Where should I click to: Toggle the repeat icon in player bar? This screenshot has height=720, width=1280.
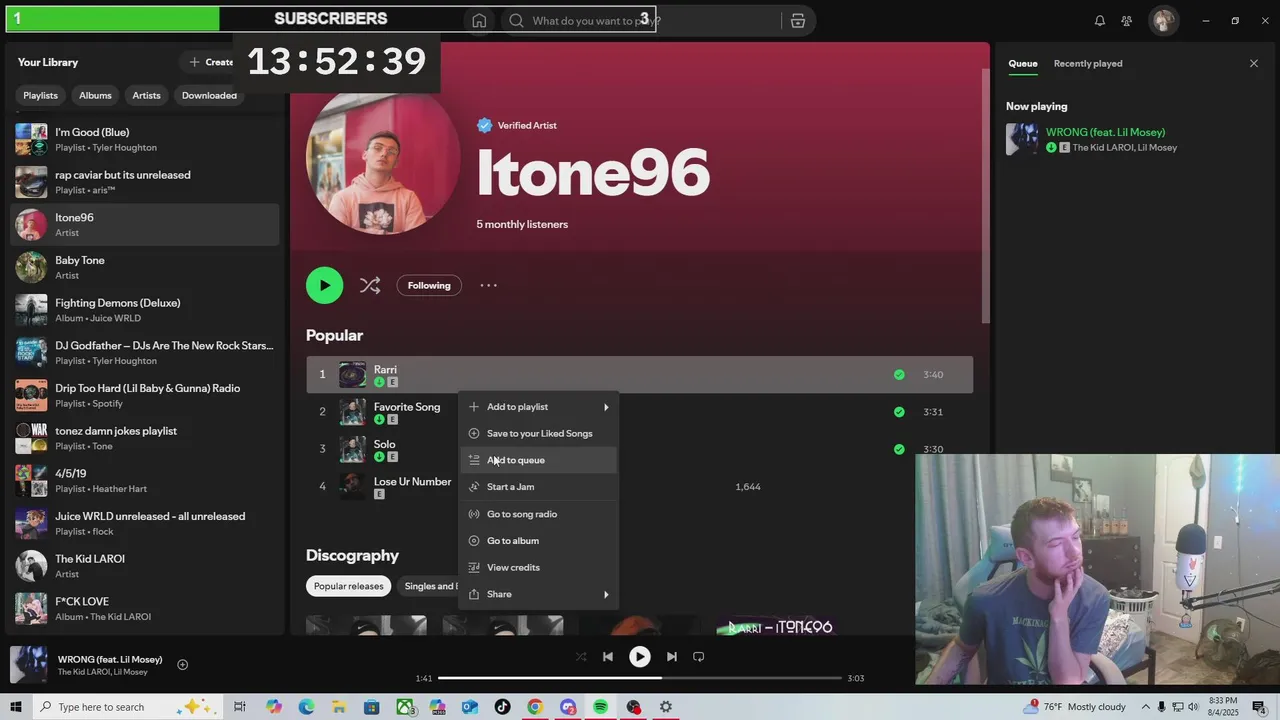click(x=699, y=657)
